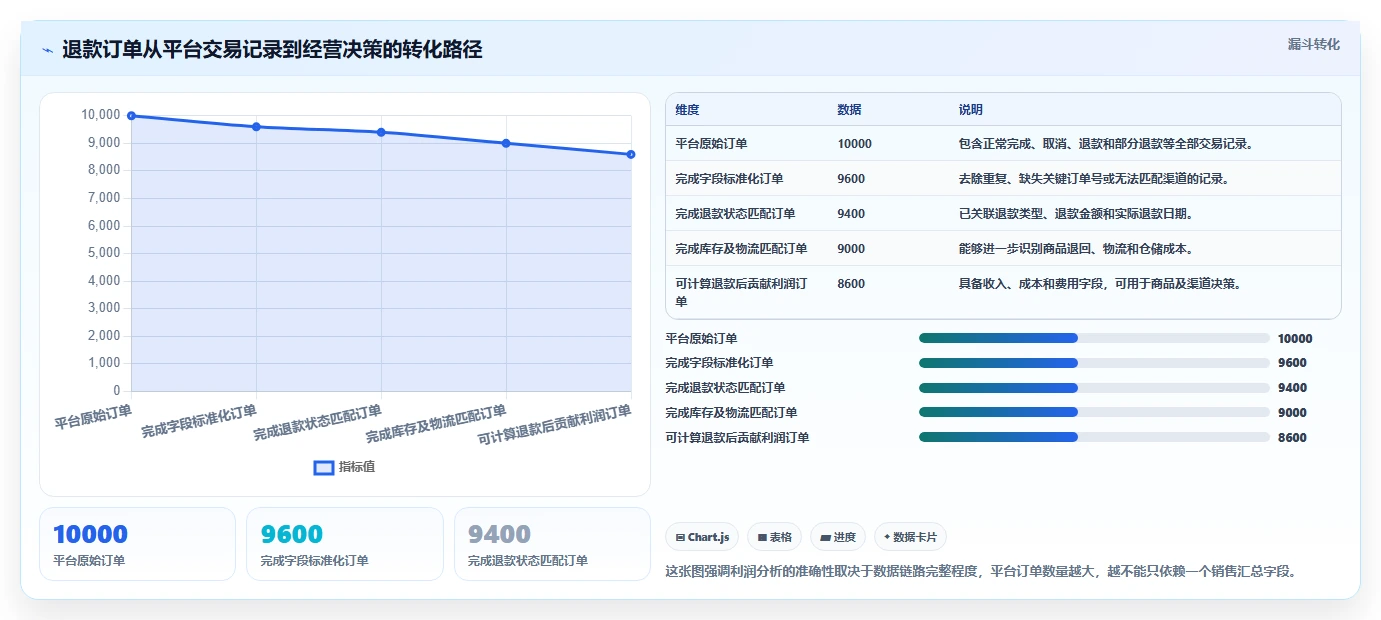The width and height of the screenshot is (1381, 620).
Task: Click 9000 in the table's 数据 column
Action: [851, 249]
